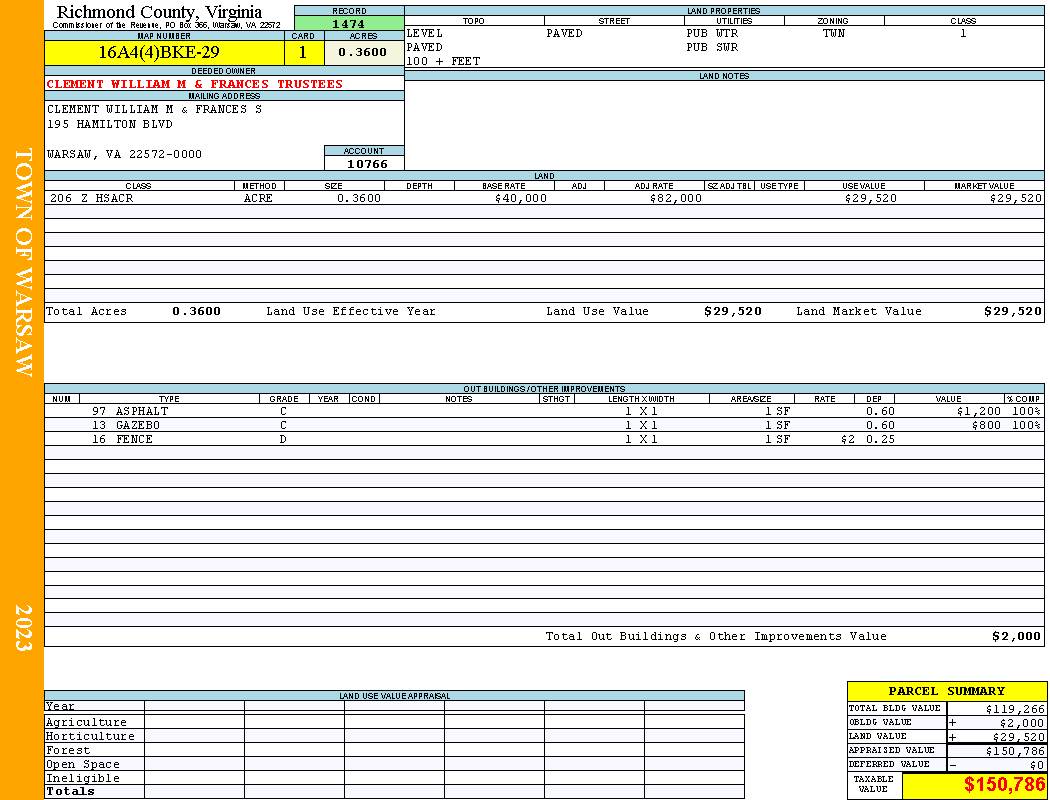Click the Total Bldg Value $119,266 cell
This screenshot has width=1050, height=800.
click(x=996, y=708)
